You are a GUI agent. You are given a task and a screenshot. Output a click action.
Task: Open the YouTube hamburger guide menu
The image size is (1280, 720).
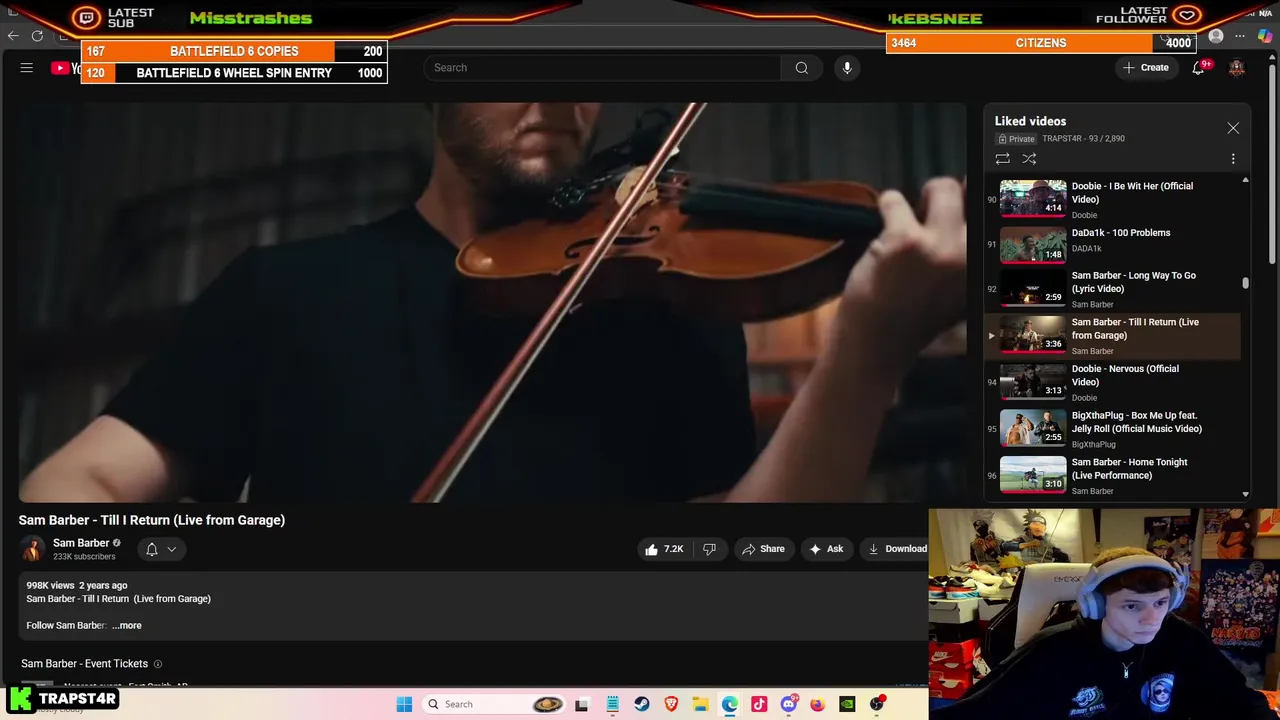tap(27, 68)
